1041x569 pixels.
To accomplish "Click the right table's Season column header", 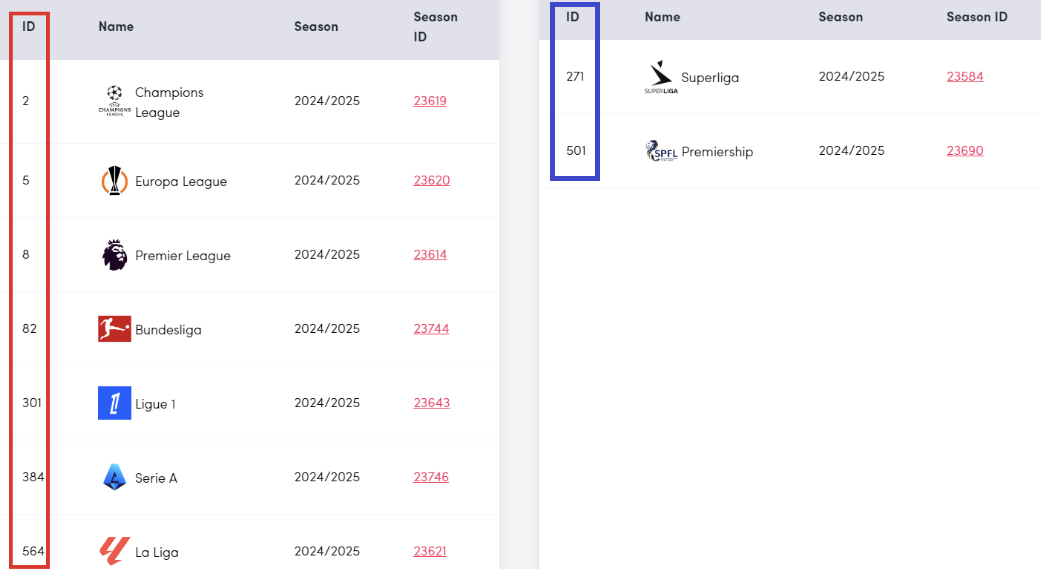I will [841, 17].
